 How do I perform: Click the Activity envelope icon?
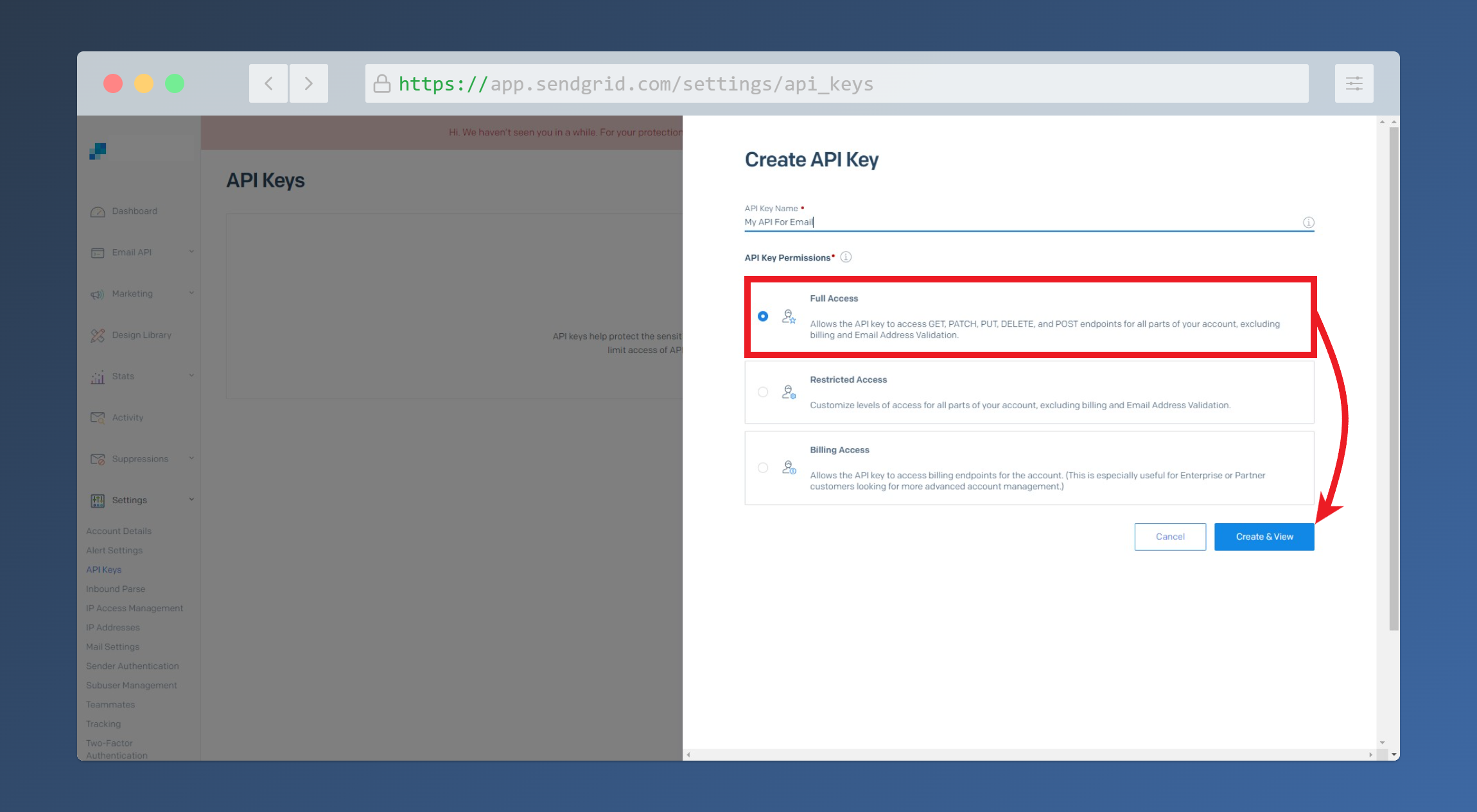[98, 418]
